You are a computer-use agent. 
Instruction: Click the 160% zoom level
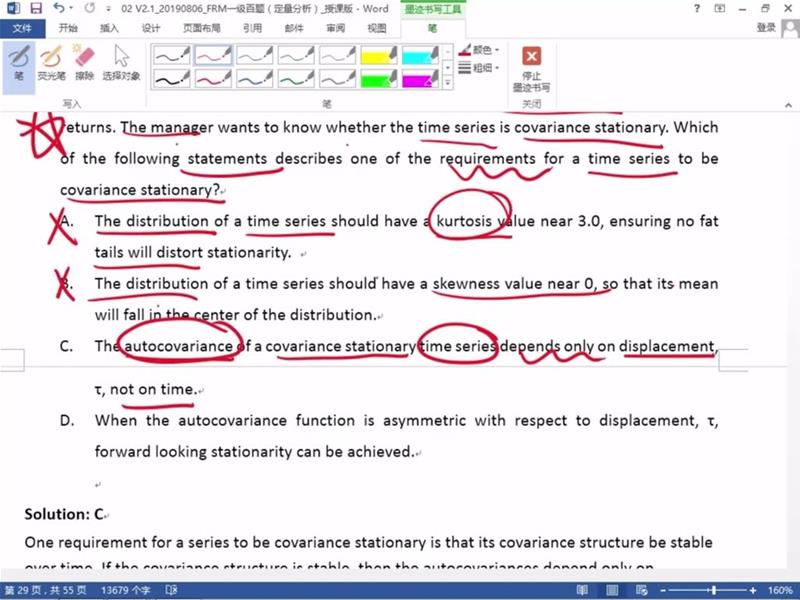(x=780, y=590)
